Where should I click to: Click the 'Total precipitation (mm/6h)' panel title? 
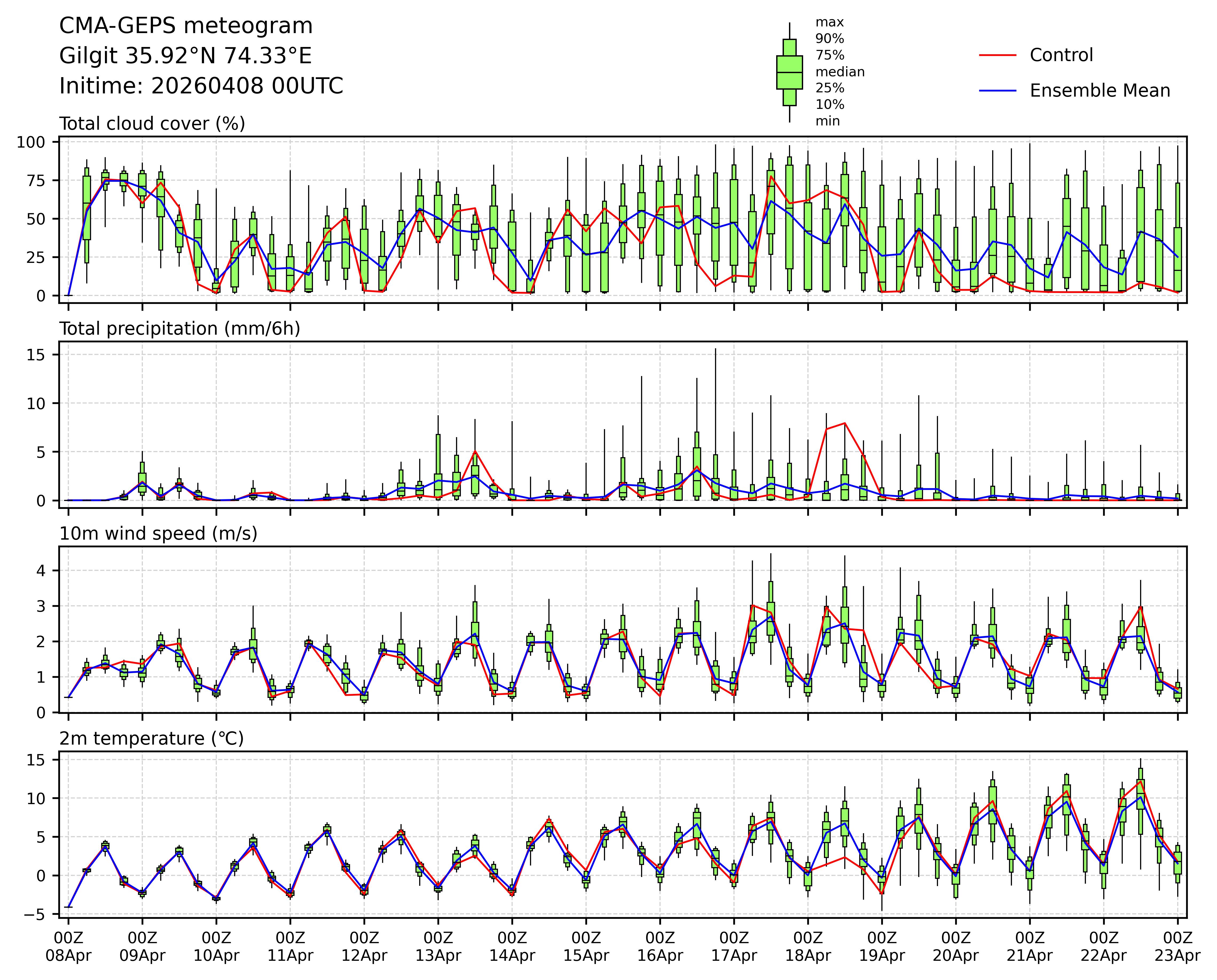180,329
